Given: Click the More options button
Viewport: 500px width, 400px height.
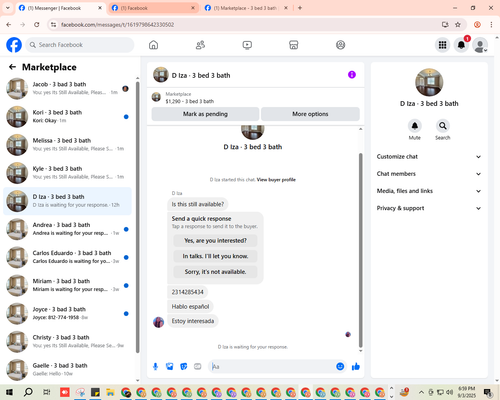Looking at the screenshot, I should [x=310, y=114].
